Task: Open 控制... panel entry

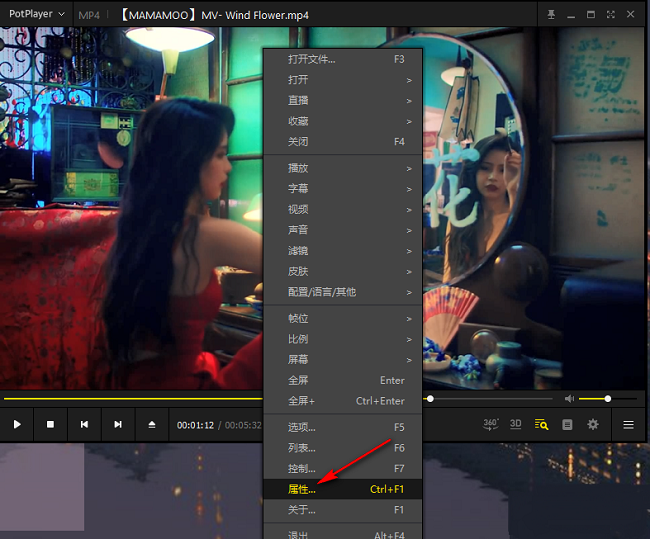Action: pos(343,469)
